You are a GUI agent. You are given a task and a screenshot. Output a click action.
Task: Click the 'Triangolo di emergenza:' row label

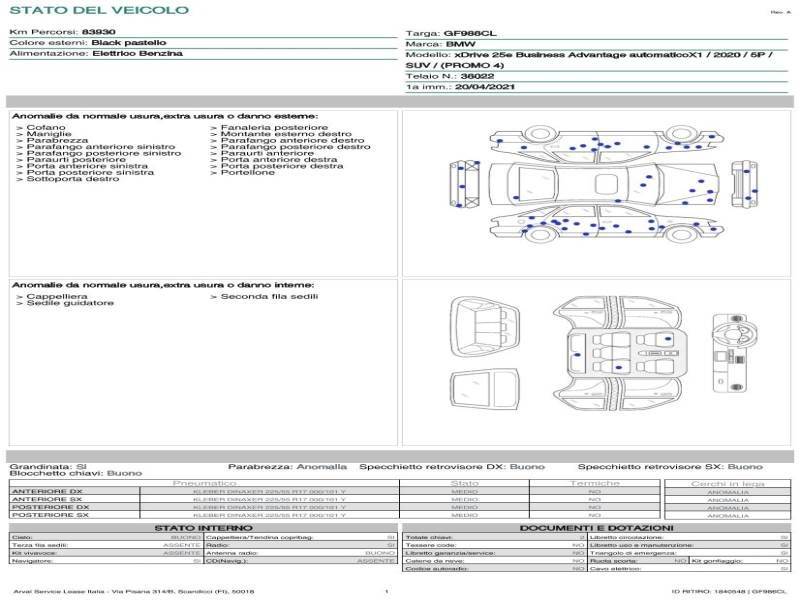tap(633, 553)
